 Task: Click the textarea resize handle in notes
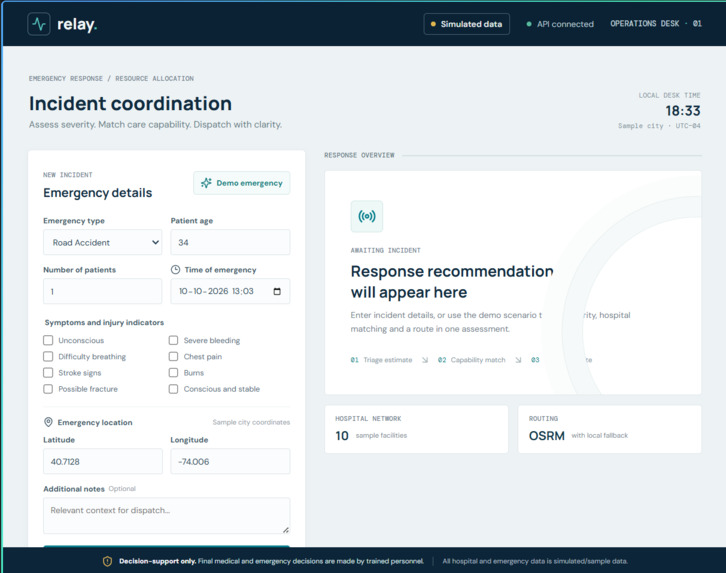click(286, 530)
